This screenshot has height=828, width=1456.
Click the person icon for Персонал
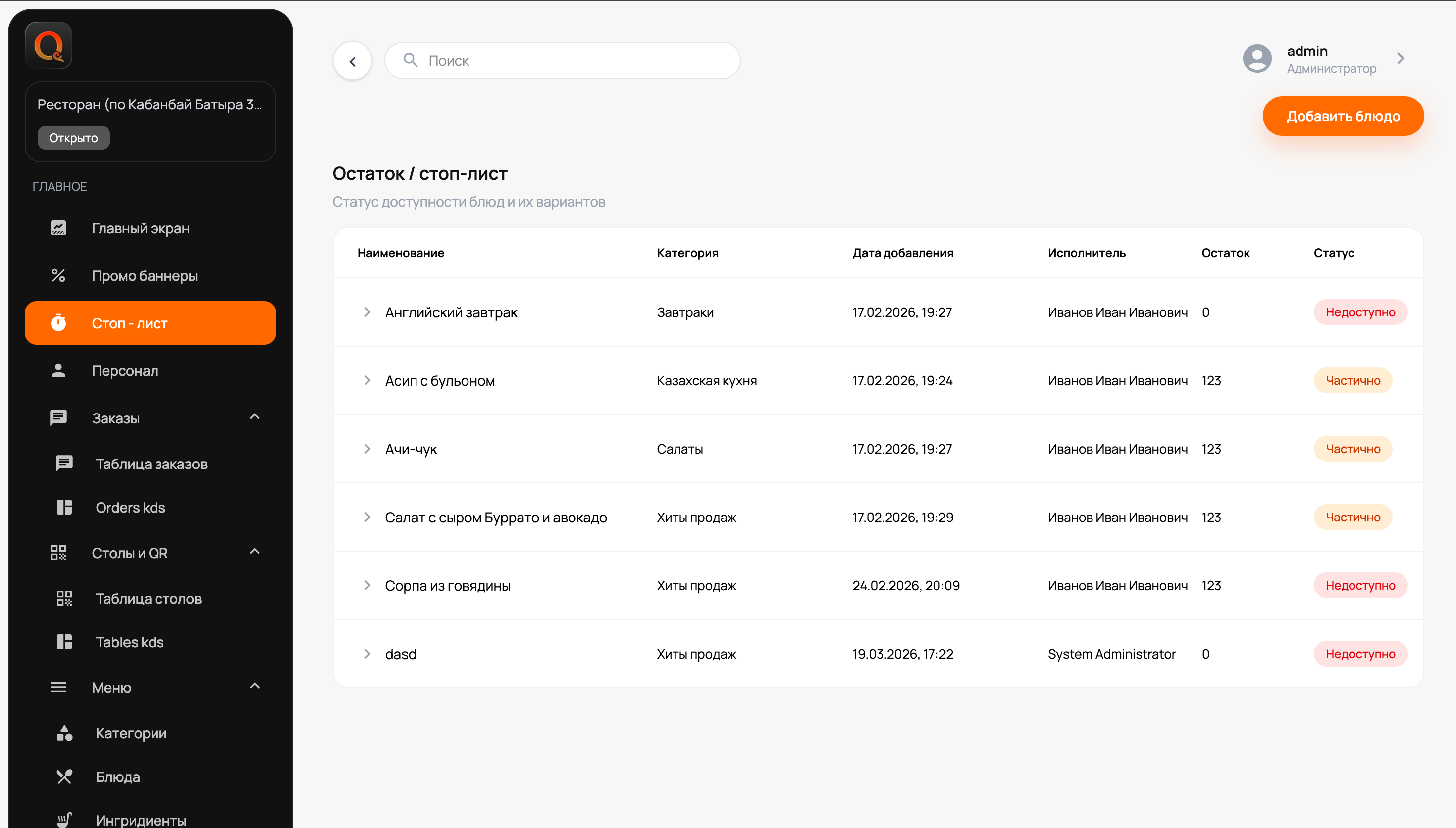(58, 371)
